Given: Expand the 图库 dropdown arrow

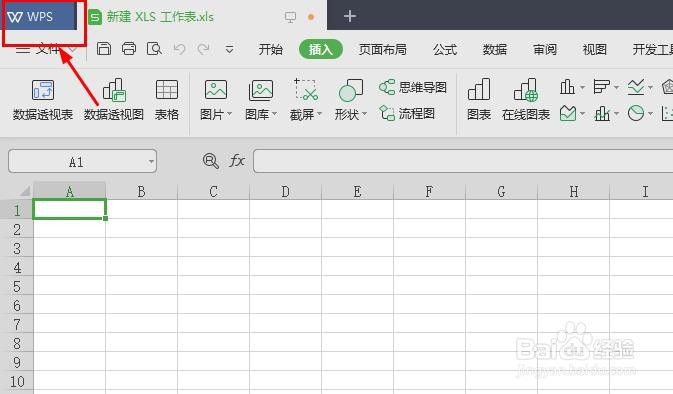Looking at the screenshot, I should (275, 114).
